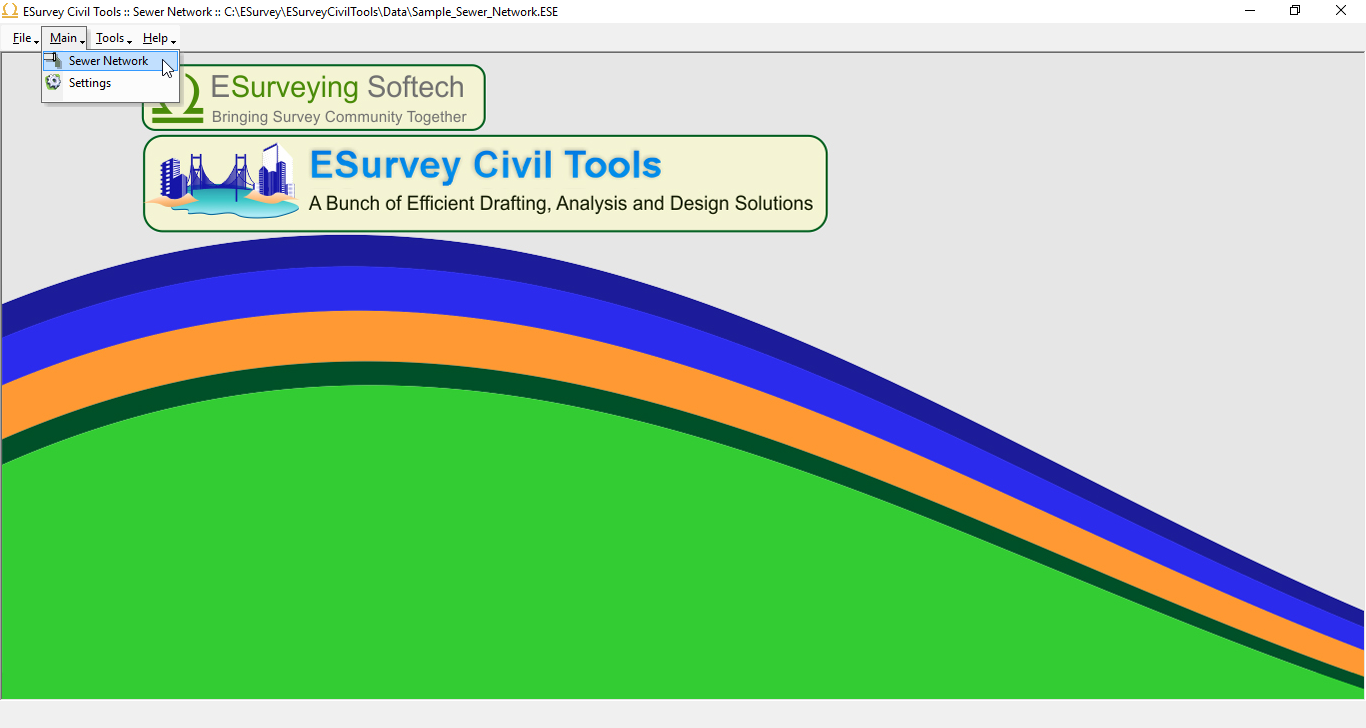Click the Sewer Network pipe icon

tap(55, 60)
